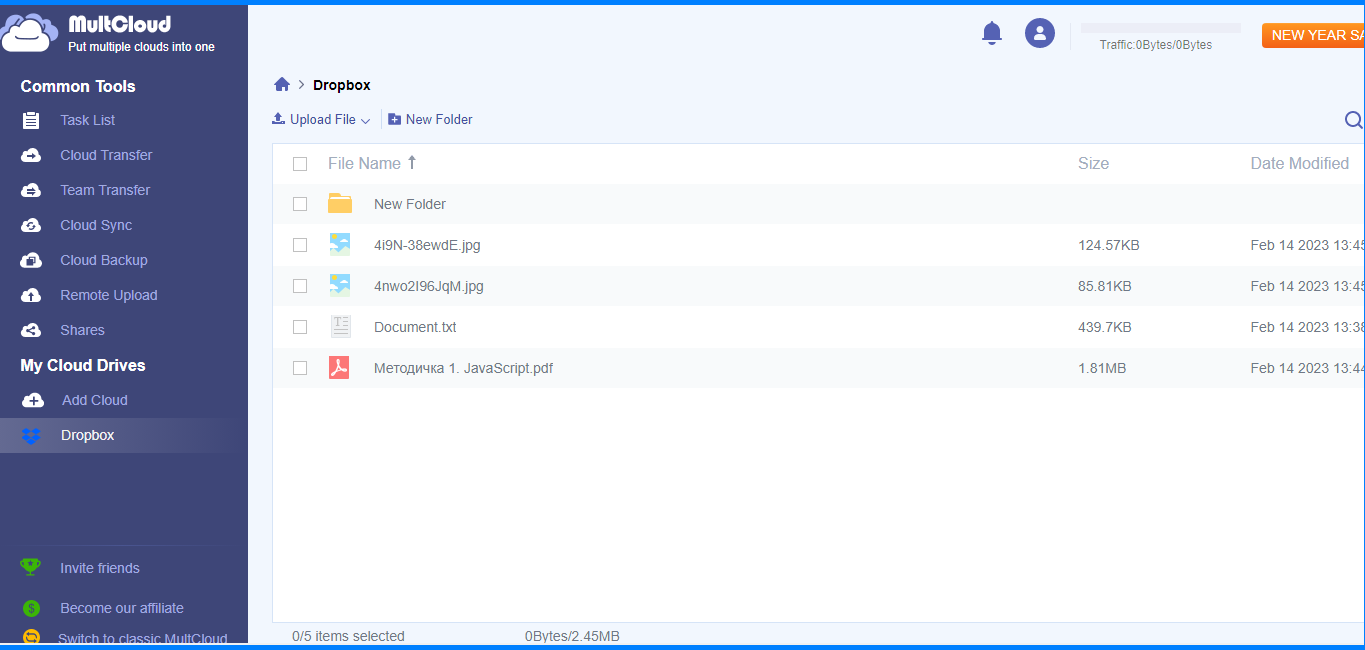The height and width of the screenshot is (650, 1365).
Task: Click the Invite friends link
Action: [x=100, y=568]
